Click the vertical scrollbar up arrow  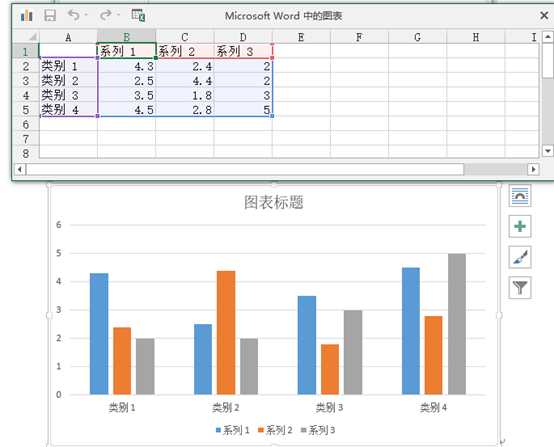click(547, 37)
